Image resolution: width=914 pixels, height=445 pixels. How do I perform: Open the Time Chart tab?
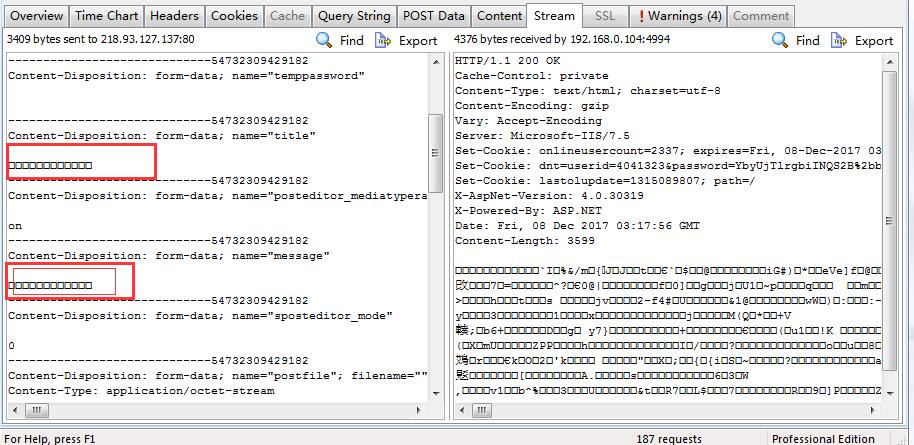[x=107, y=16]
